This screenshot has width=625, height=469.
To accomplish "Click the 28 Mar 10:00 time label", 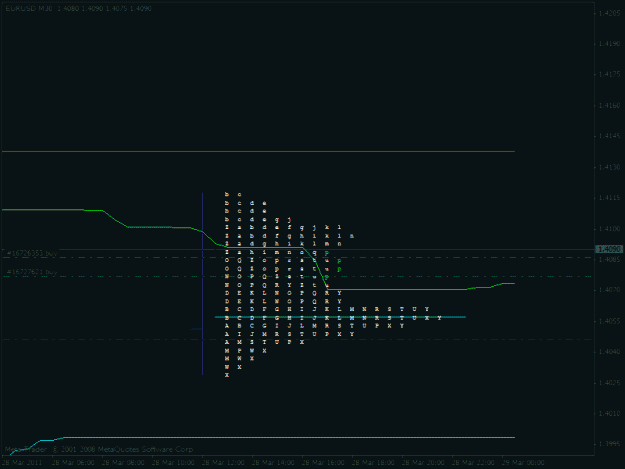I will 173,463.
